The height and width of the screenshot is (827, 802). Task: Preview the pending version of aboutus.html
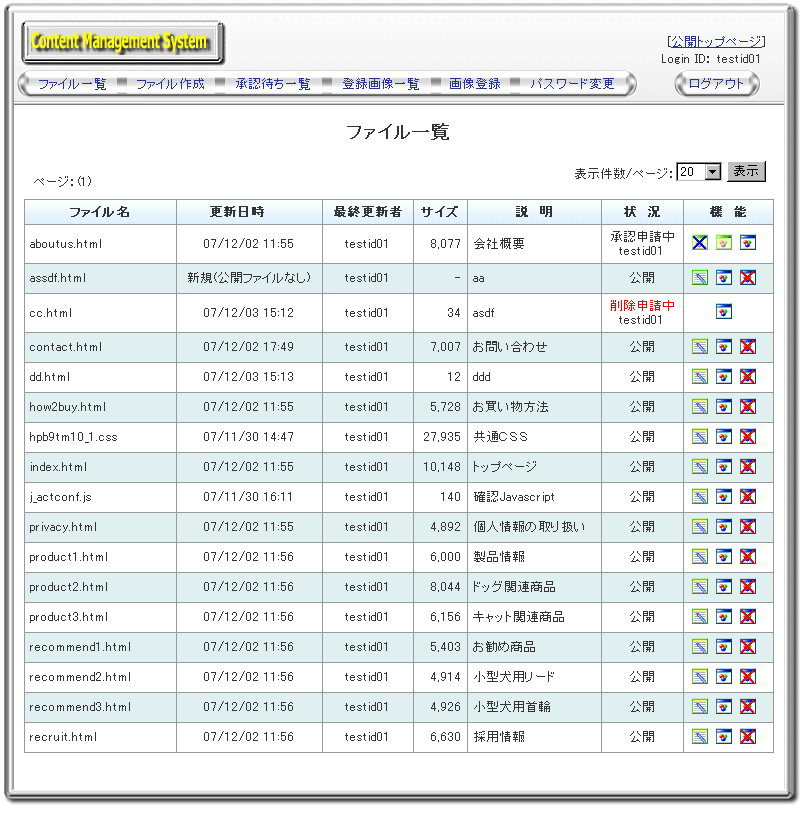[724, 243]
